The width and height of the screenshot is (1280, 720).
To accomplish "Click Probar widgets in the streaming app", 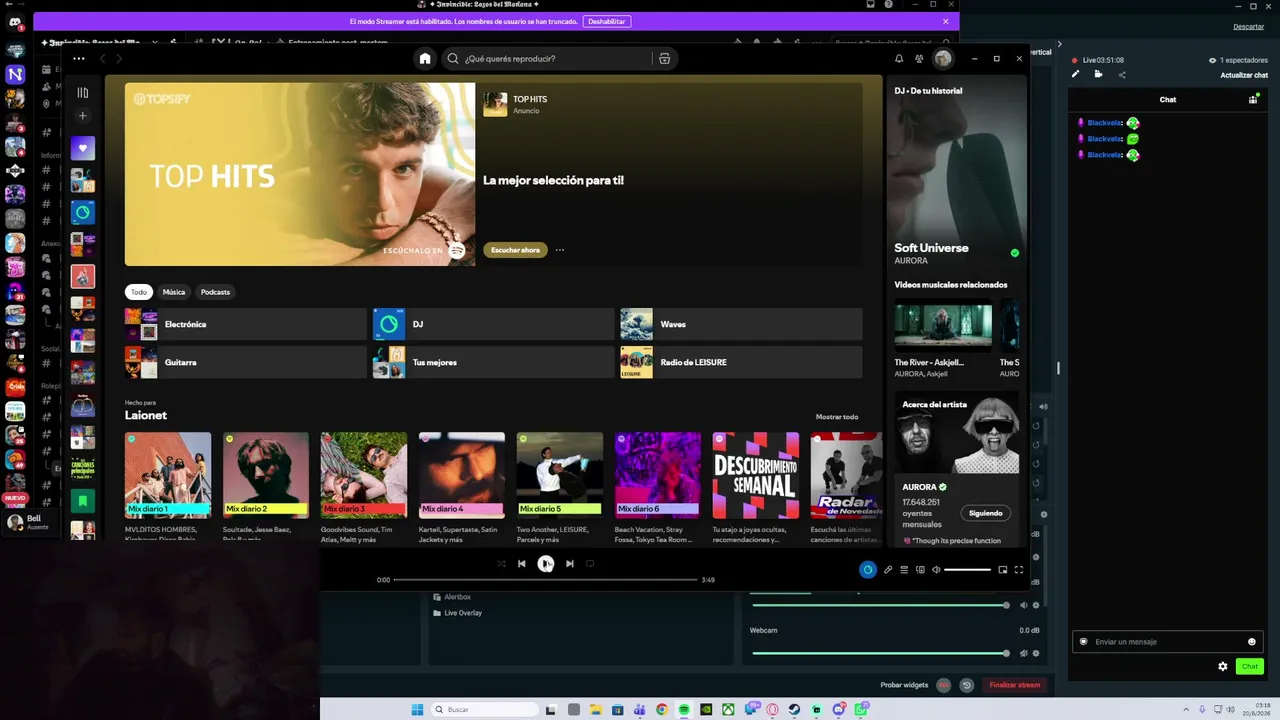I will [904, 685].
